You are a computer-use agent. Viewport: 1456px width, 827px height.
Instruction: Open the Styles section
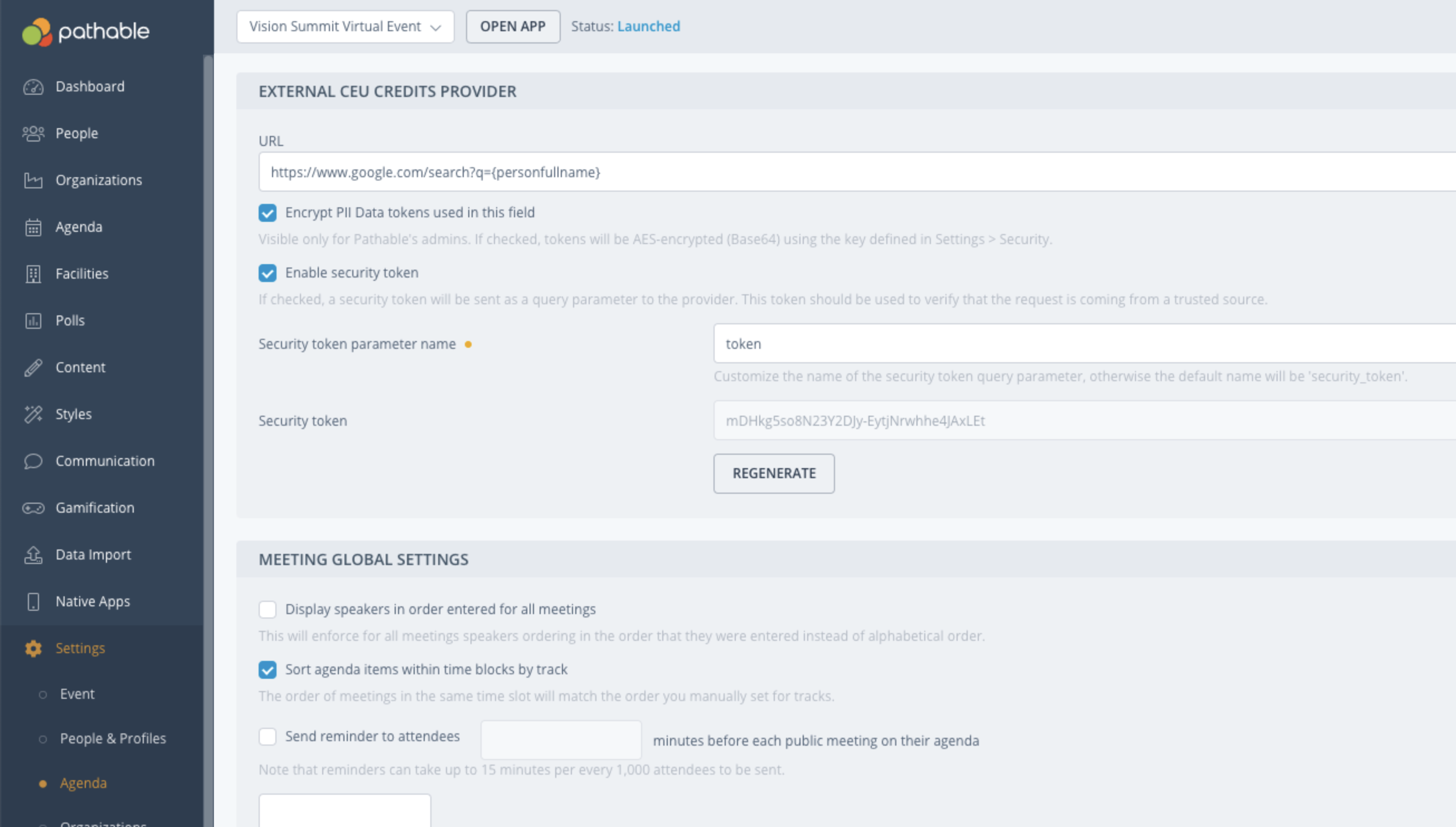point(73,414)
